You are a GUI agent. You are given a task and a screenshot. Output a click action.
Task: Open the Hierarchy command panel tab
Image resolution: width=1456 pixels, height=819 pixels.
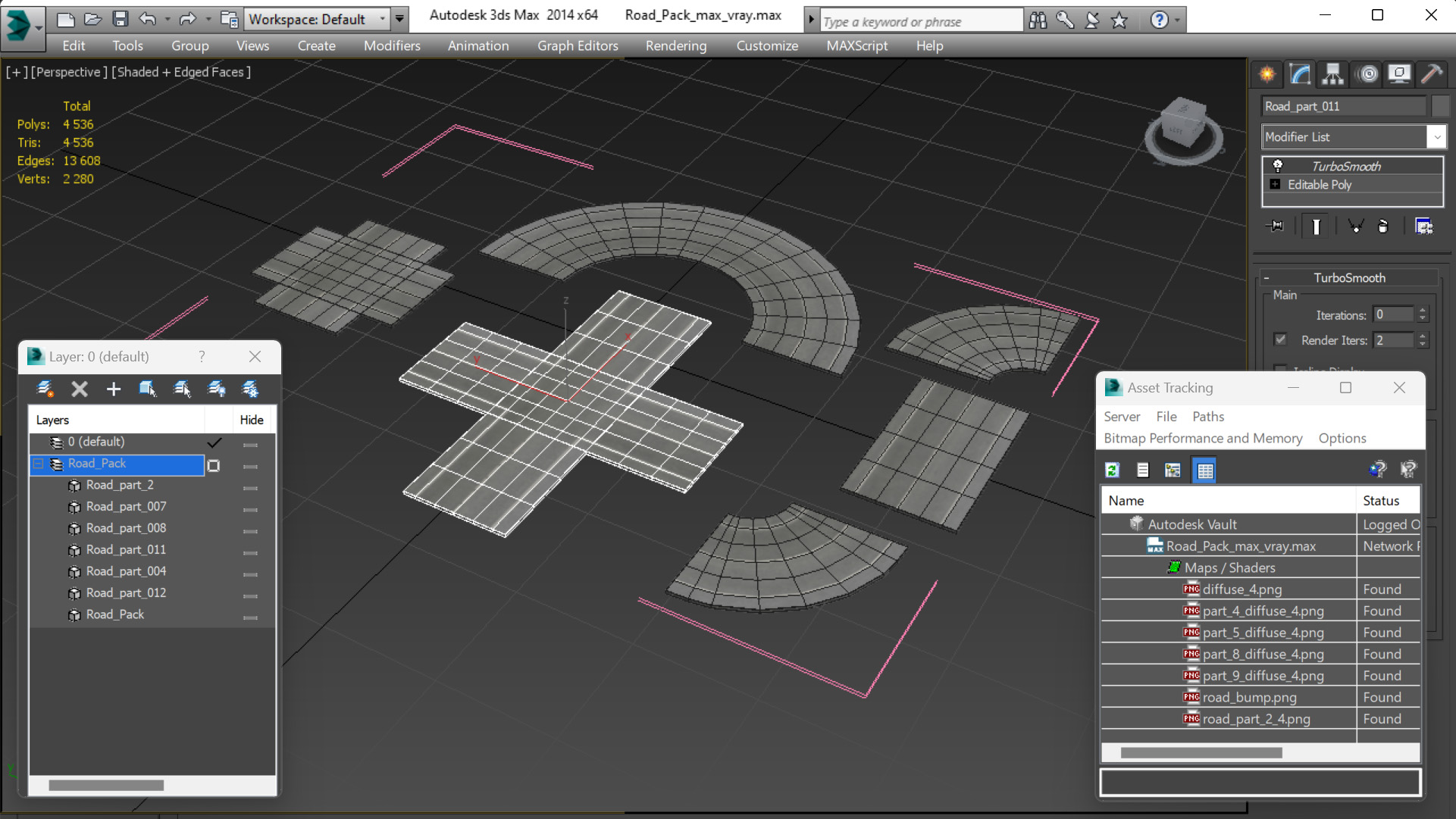point(1332,74)
